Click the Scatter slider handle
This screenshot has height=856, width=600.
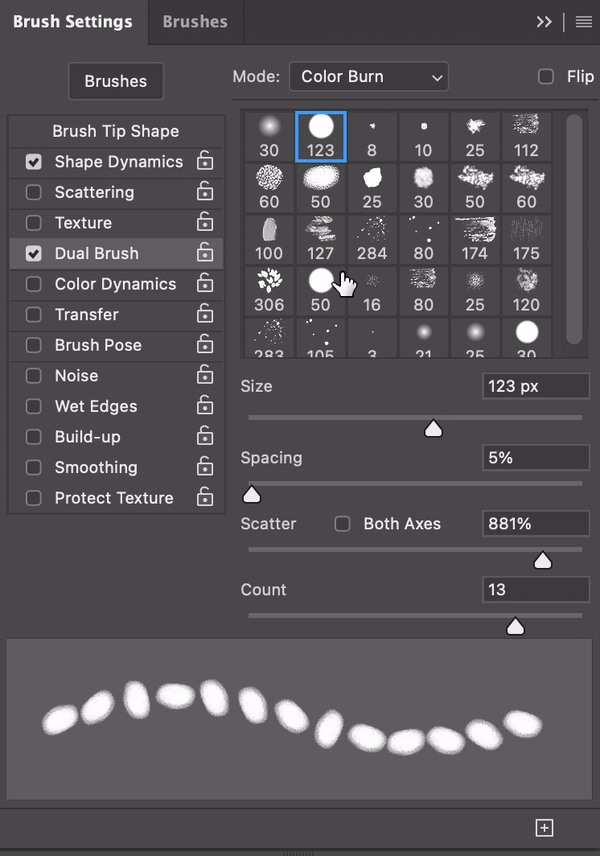543,561
